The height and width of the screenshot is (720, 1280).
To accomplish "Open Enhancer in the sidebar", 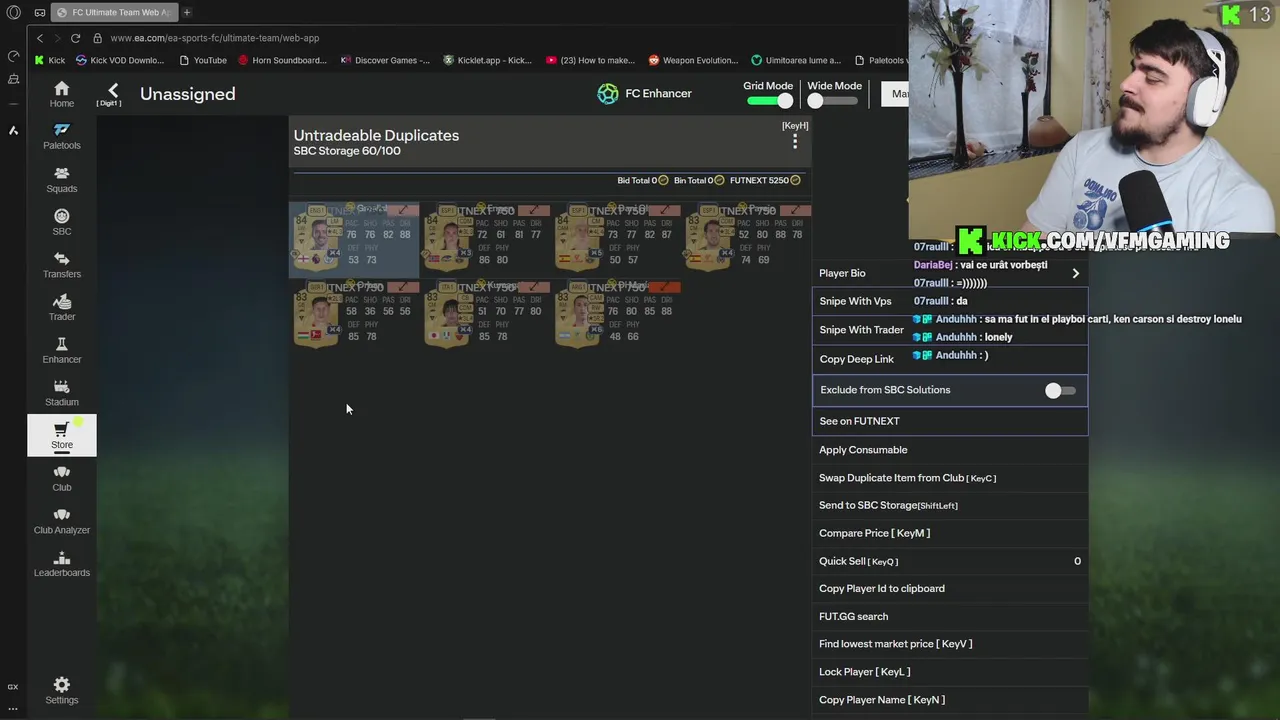I will click(62, 351).
